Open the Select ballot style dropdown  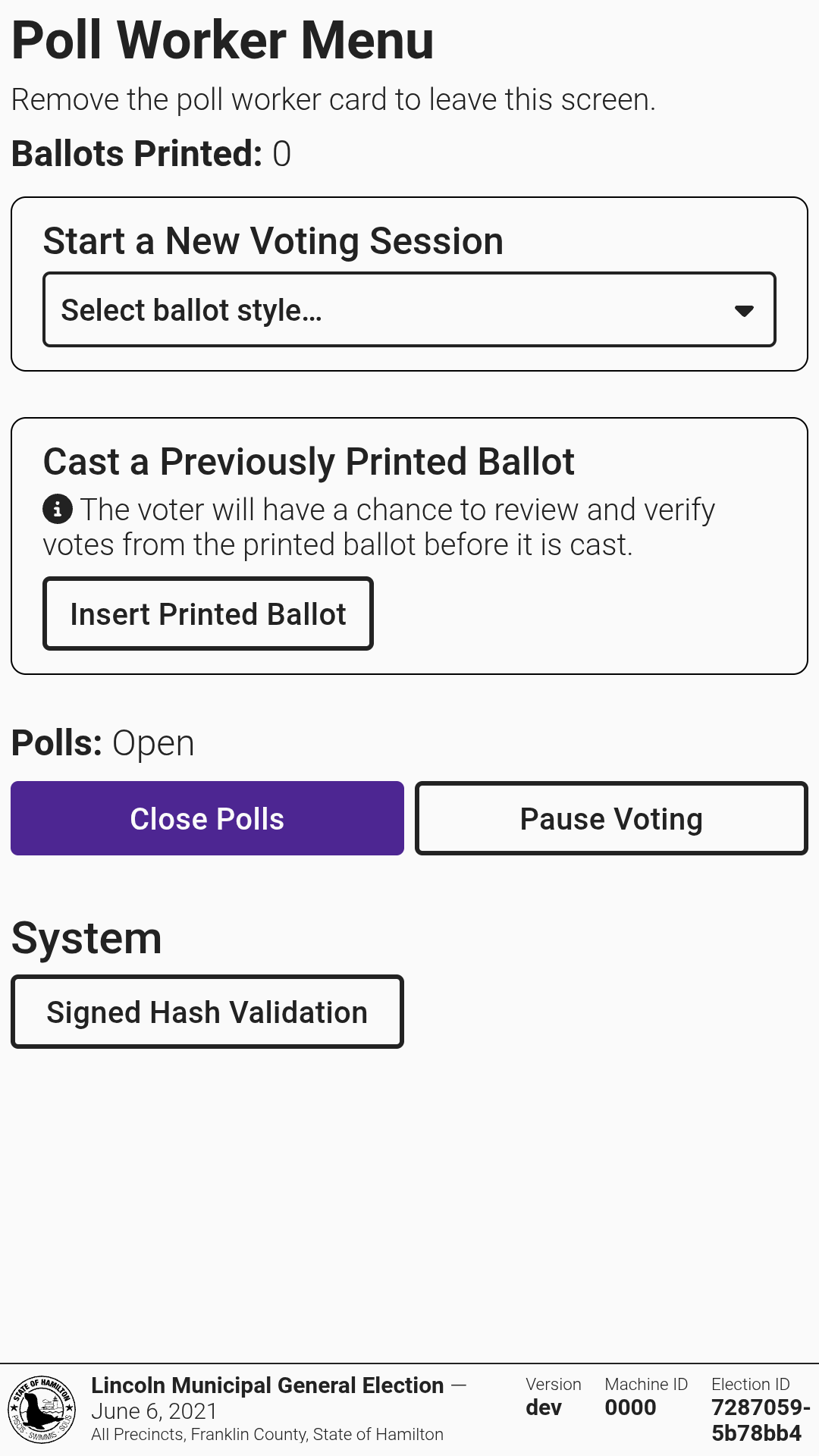[409, 310]
